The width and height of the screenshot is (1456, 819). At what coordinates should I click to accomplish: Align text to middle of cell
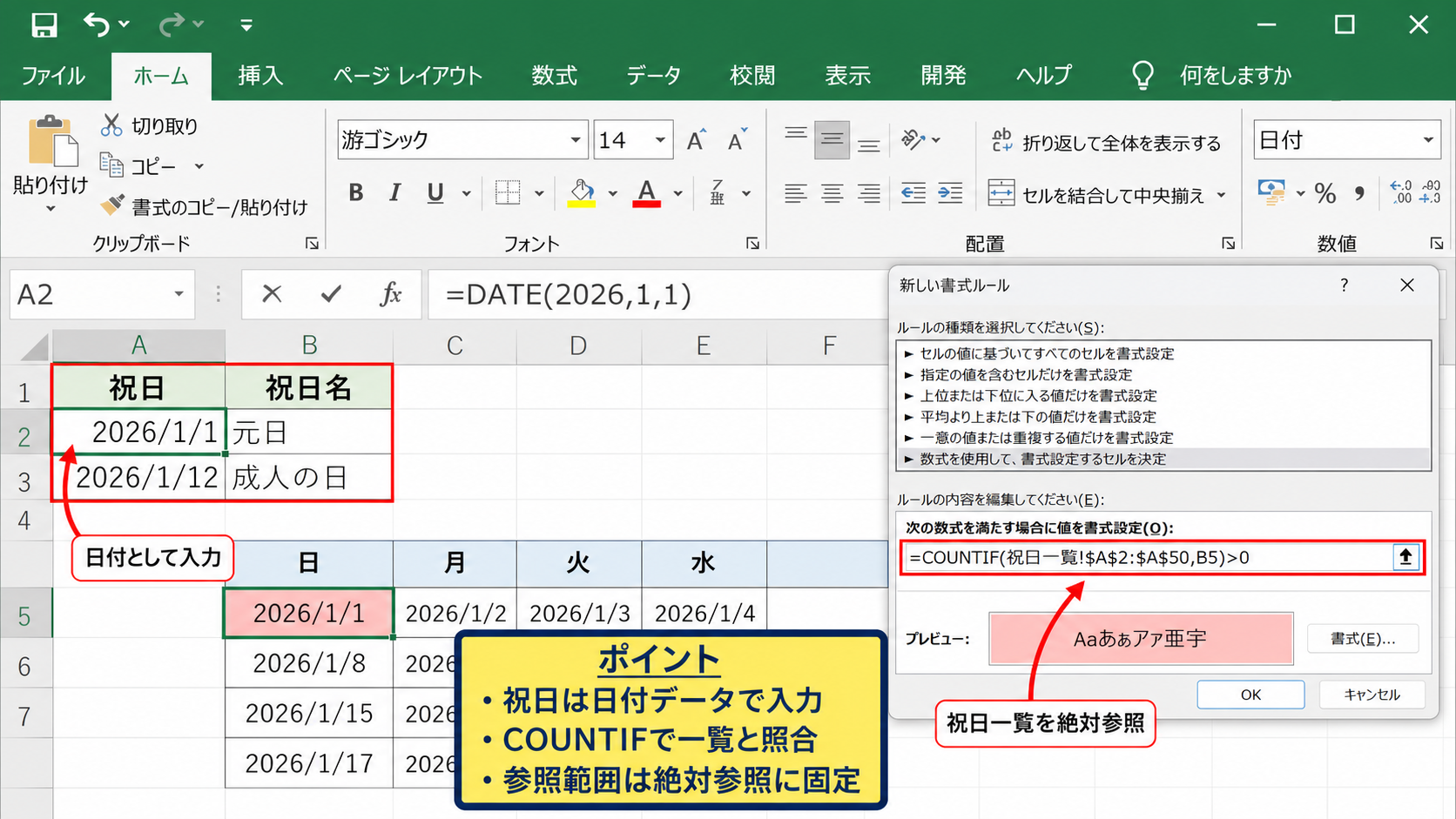(x=832, y=140)
